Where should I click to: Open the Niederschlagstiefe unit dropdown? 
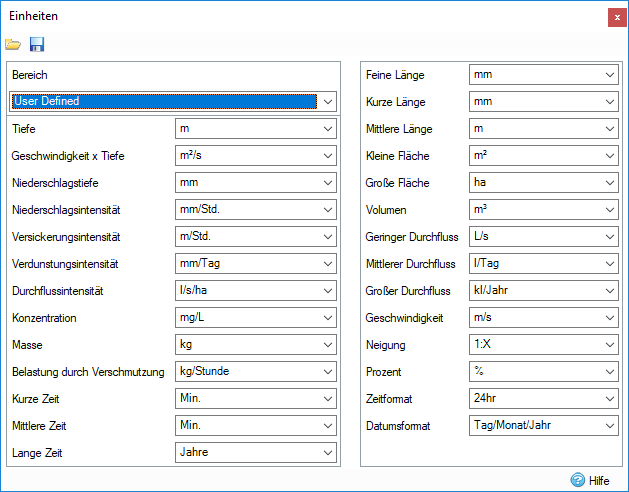point(327,183)
